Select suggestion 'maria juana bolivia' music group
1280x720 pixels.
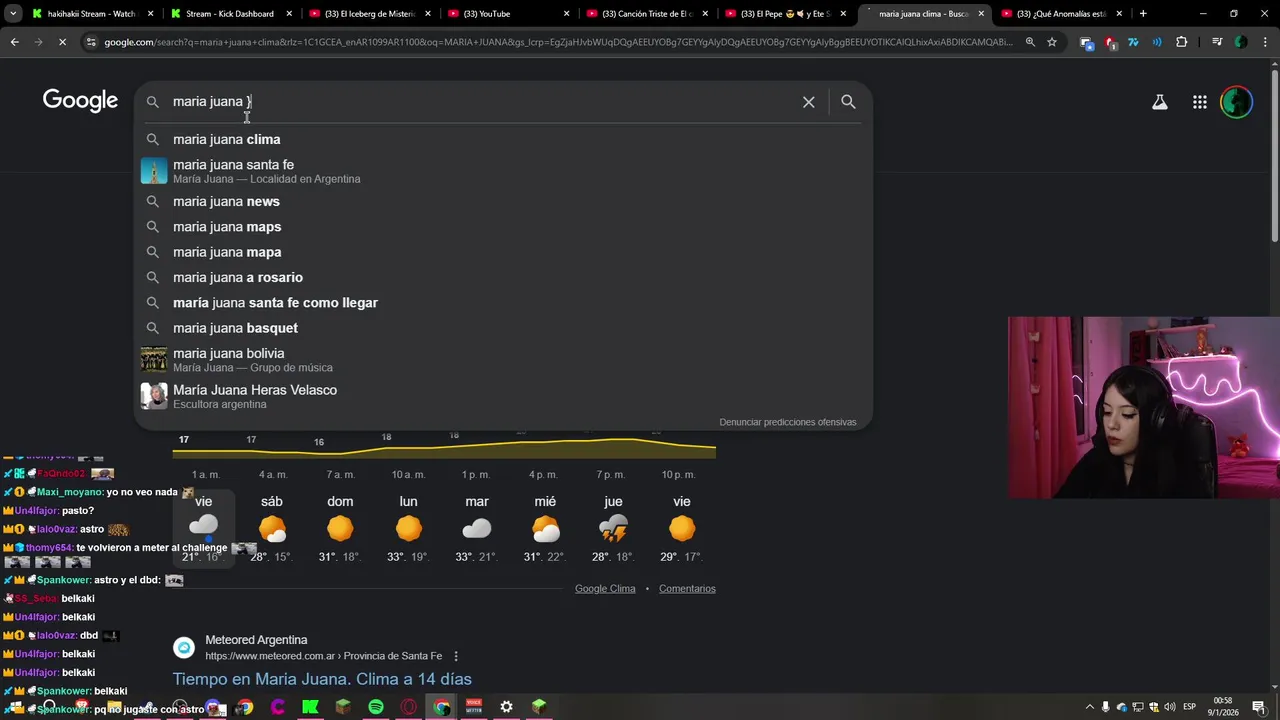[x=503, y=360]
